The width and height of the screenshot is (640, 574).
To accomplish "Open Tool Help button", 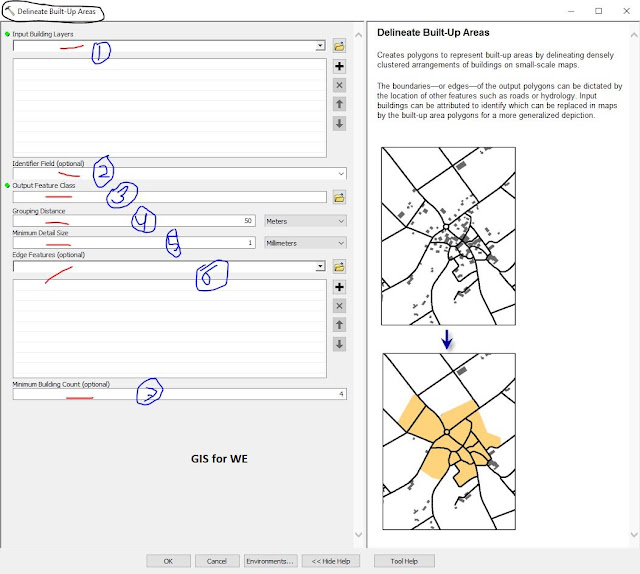I will coord(404,561).
